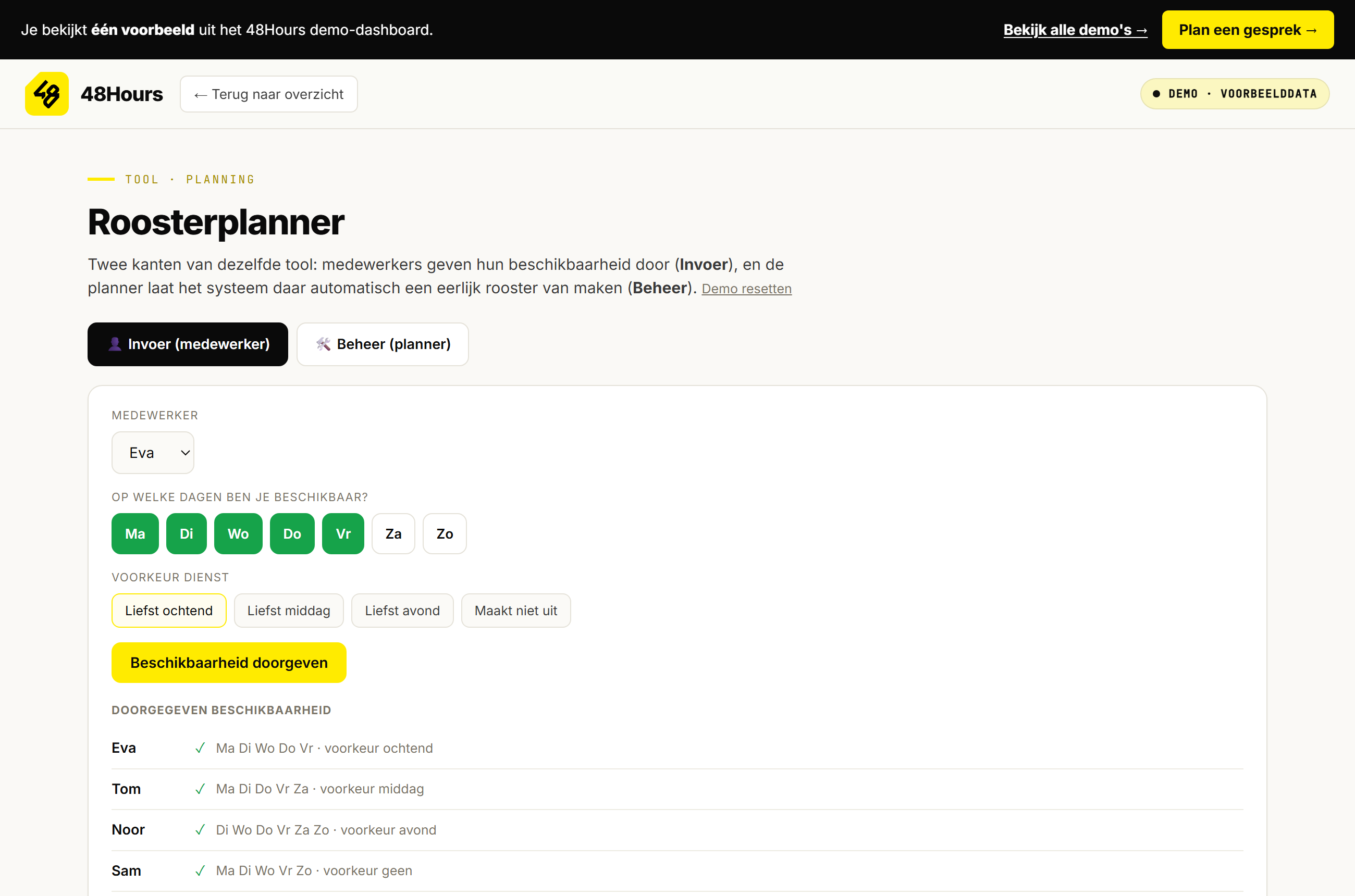Click 'Ma Di Wo Do Vr · voorkeur ochtend' text

[x=324, y=748]
